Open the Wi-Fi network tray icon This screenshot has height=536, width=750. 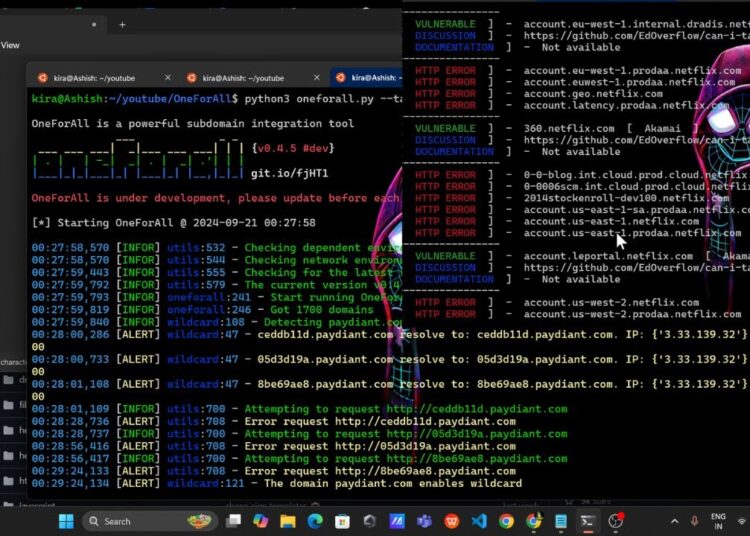coord(742,521)
